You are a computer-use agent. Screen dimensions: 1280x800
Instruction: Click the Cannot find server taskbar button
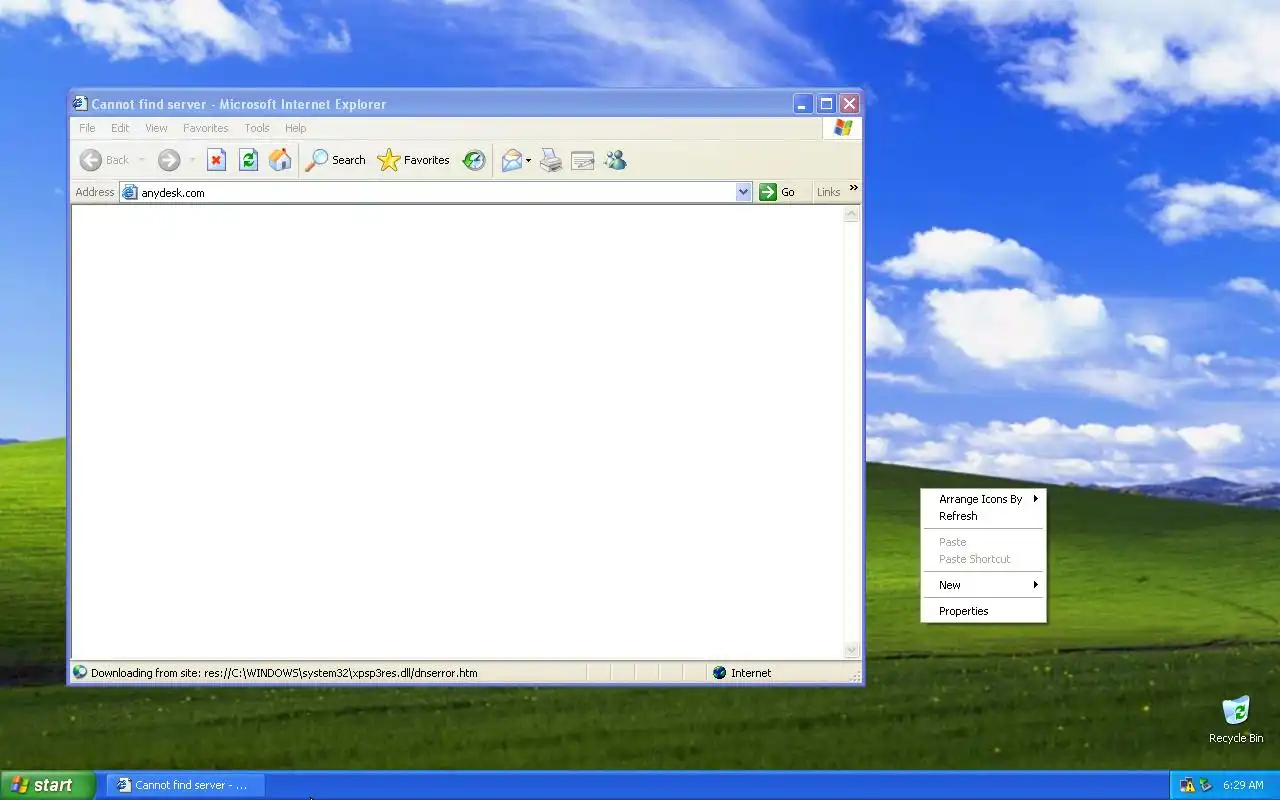pyautogui.click(x=186, y=785)
